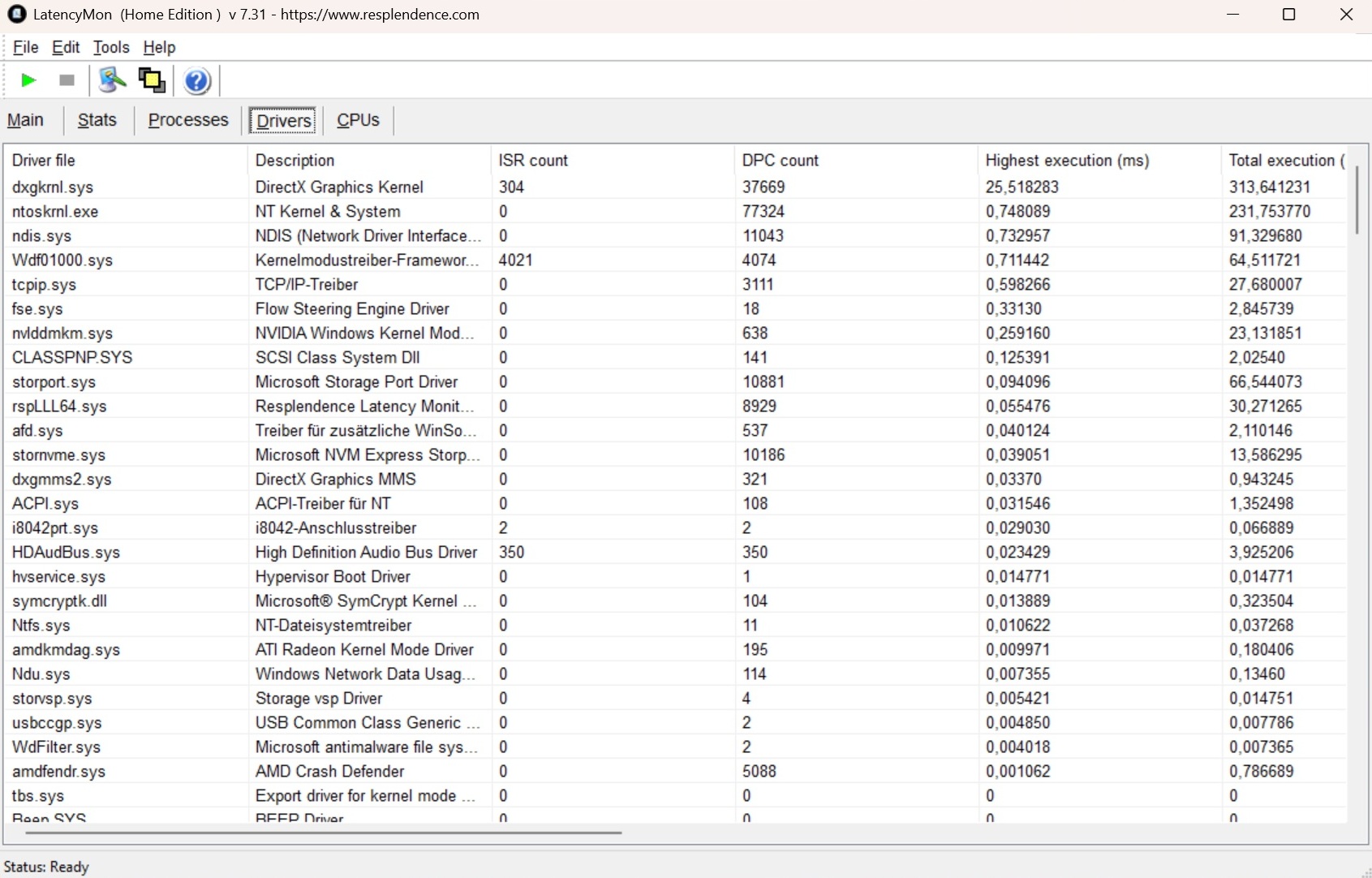Click the total execution value 313,641231
This screenshot has height=878, width=1372.
[x=1270, y=187]
